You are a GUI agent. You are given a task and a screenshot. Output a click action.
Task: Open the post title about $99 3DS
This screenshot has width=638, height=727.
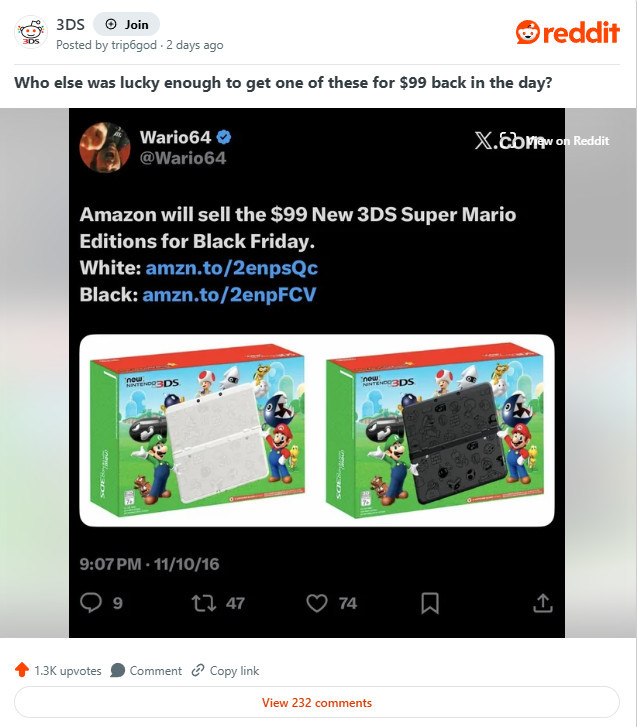[x=283, y=83]
